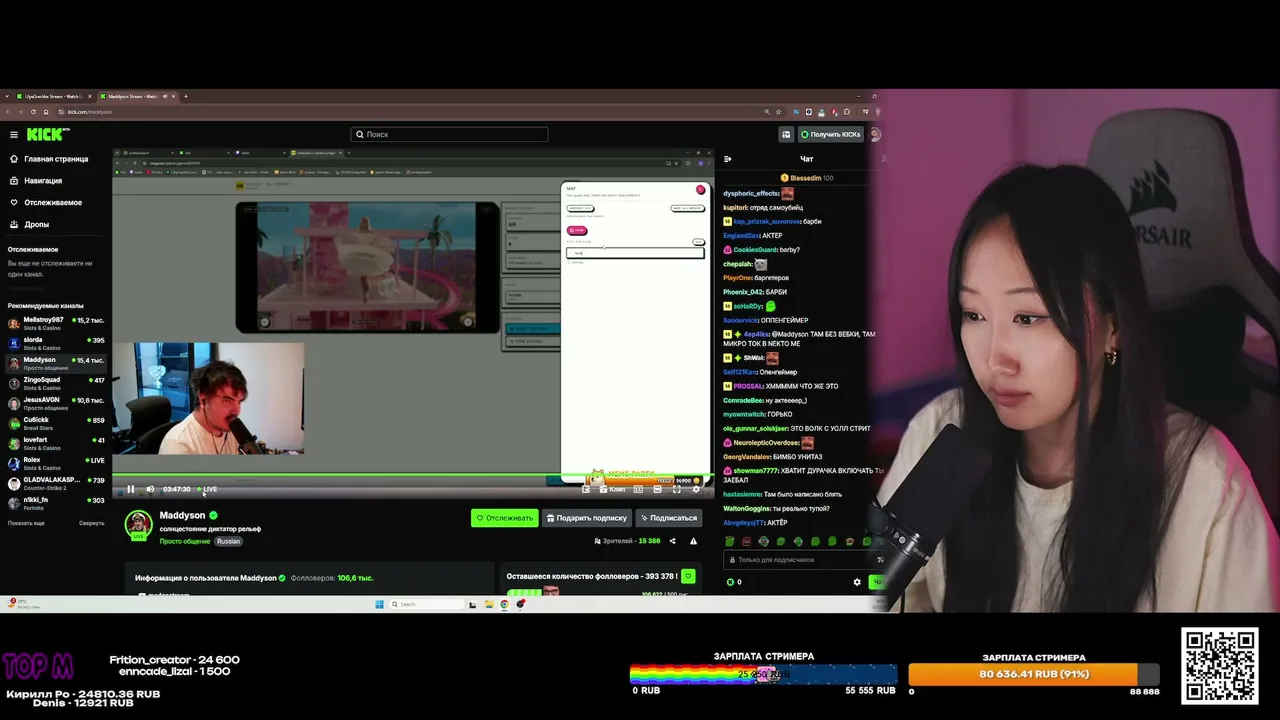
Task: Click the Russian language tag
Action: click(229, 541)
